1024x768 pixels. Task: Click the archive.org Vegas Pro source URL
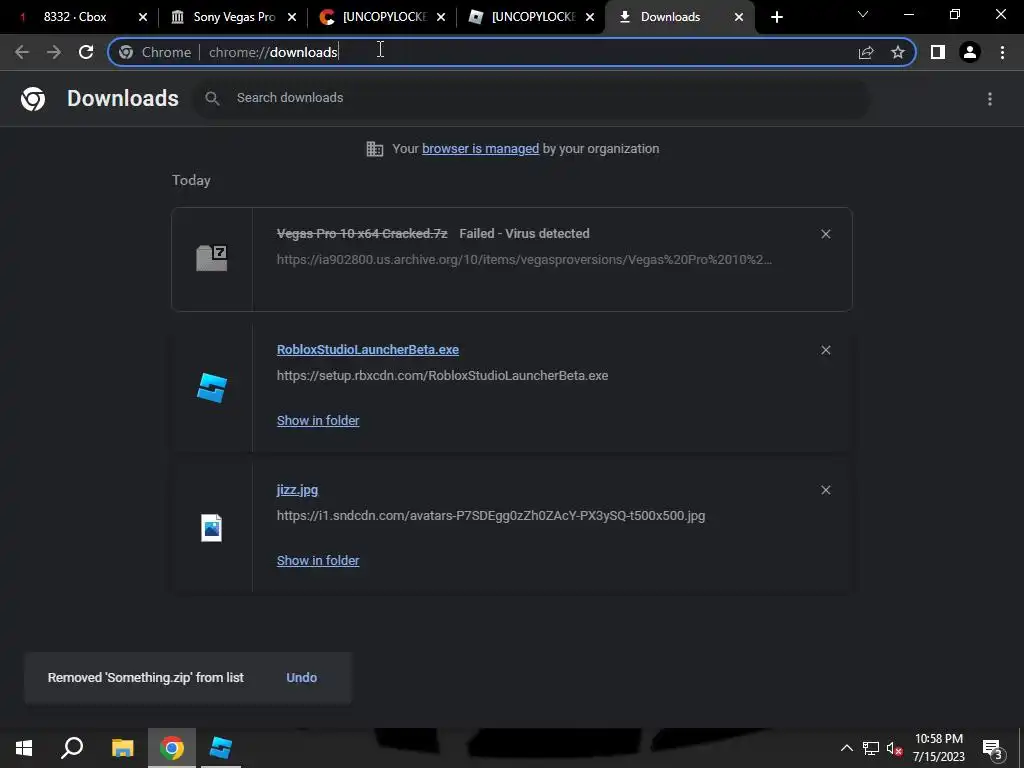pos(524,260)
